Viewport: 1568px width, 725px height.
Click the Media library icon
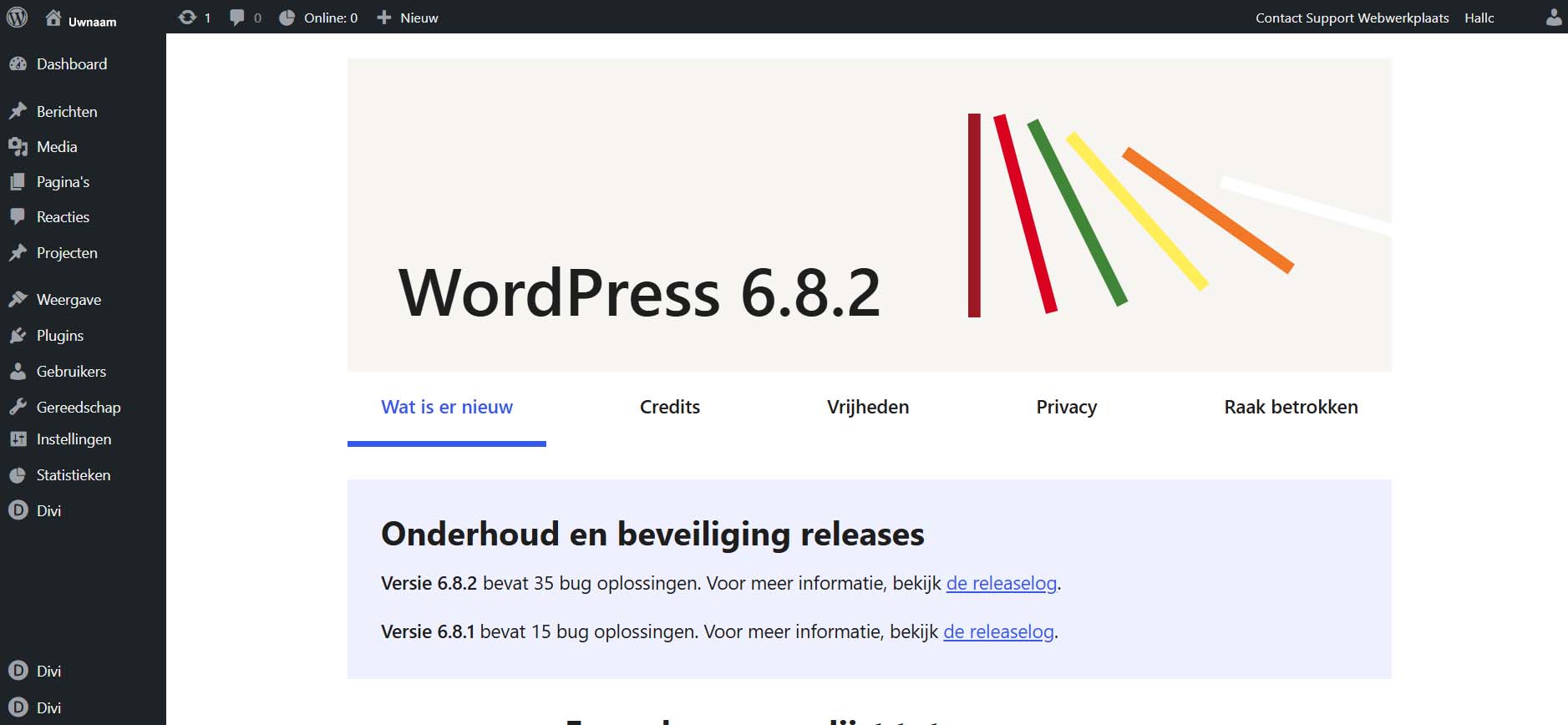pos(18,147)
